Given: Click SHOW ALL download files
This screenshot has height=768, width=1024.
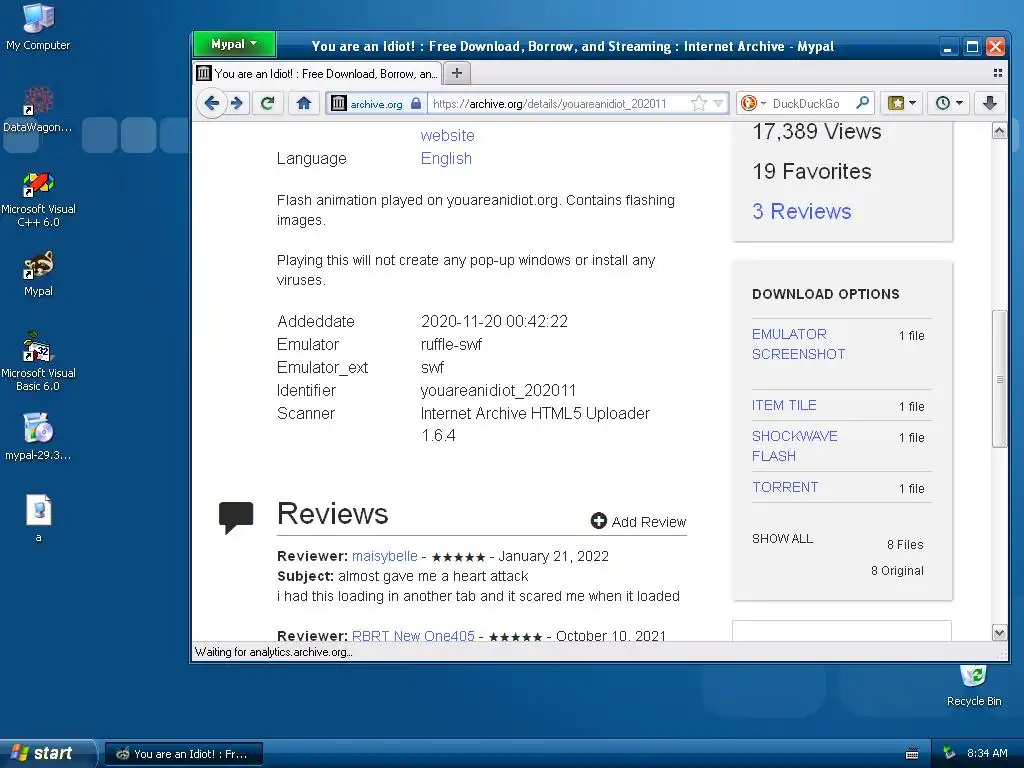Looking at the screenshot, I should point(782,538).
